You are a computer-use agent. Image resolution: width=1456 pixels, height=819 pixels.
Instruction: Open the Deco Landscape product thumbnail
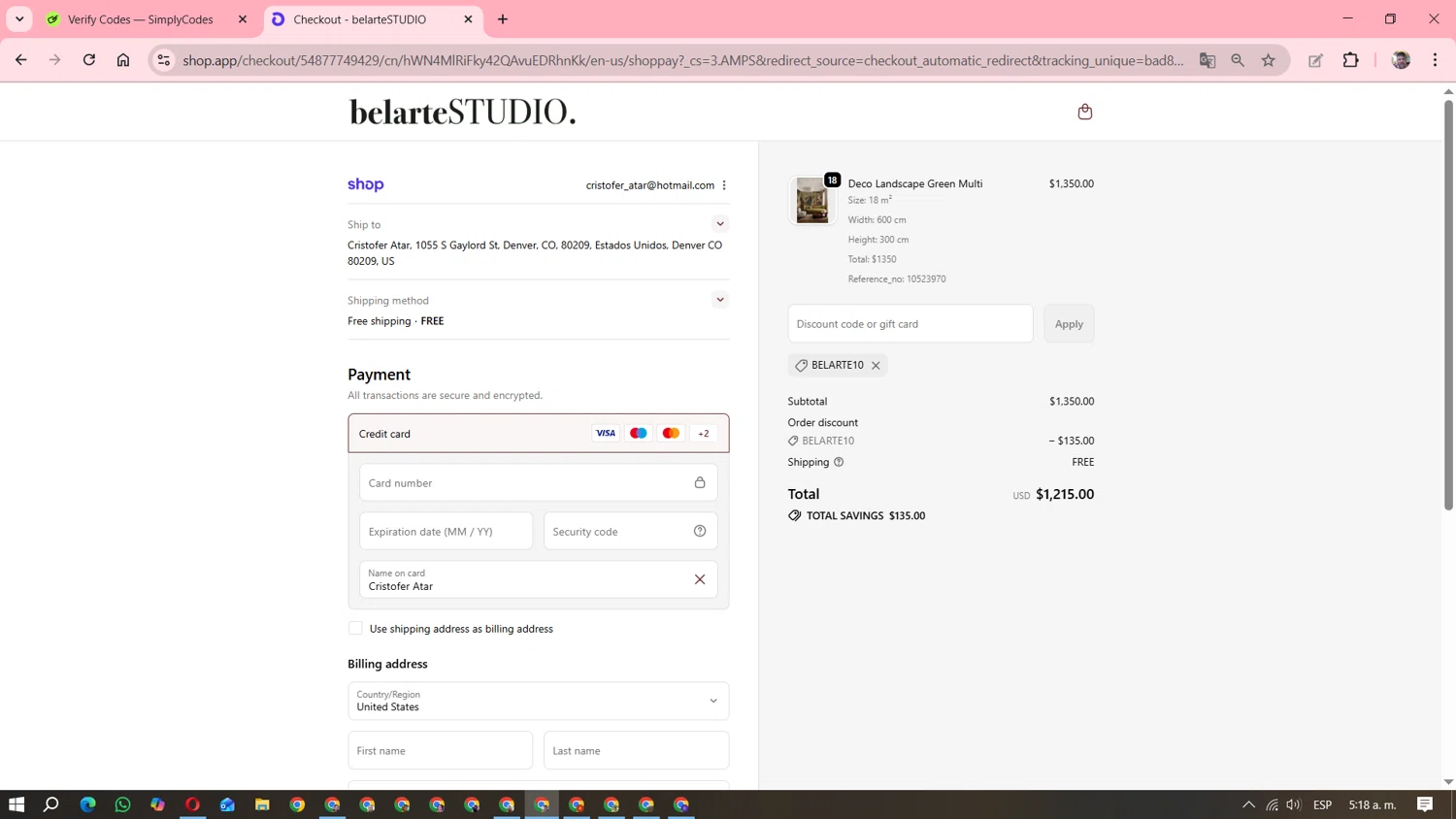812,201
